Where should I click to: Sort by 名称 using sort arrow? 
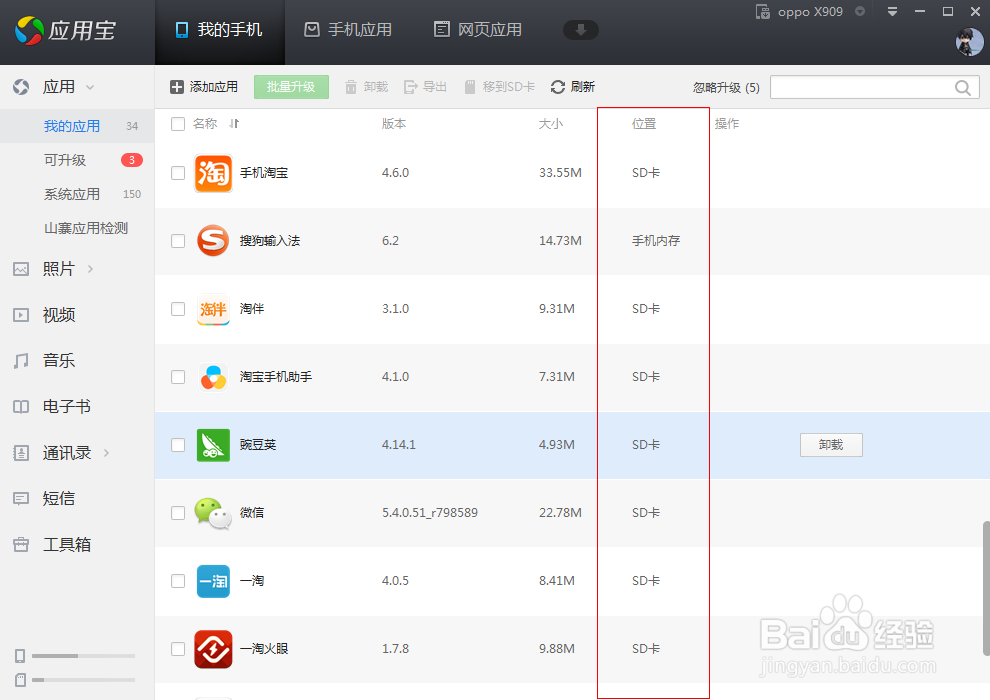tap(234, 124)
